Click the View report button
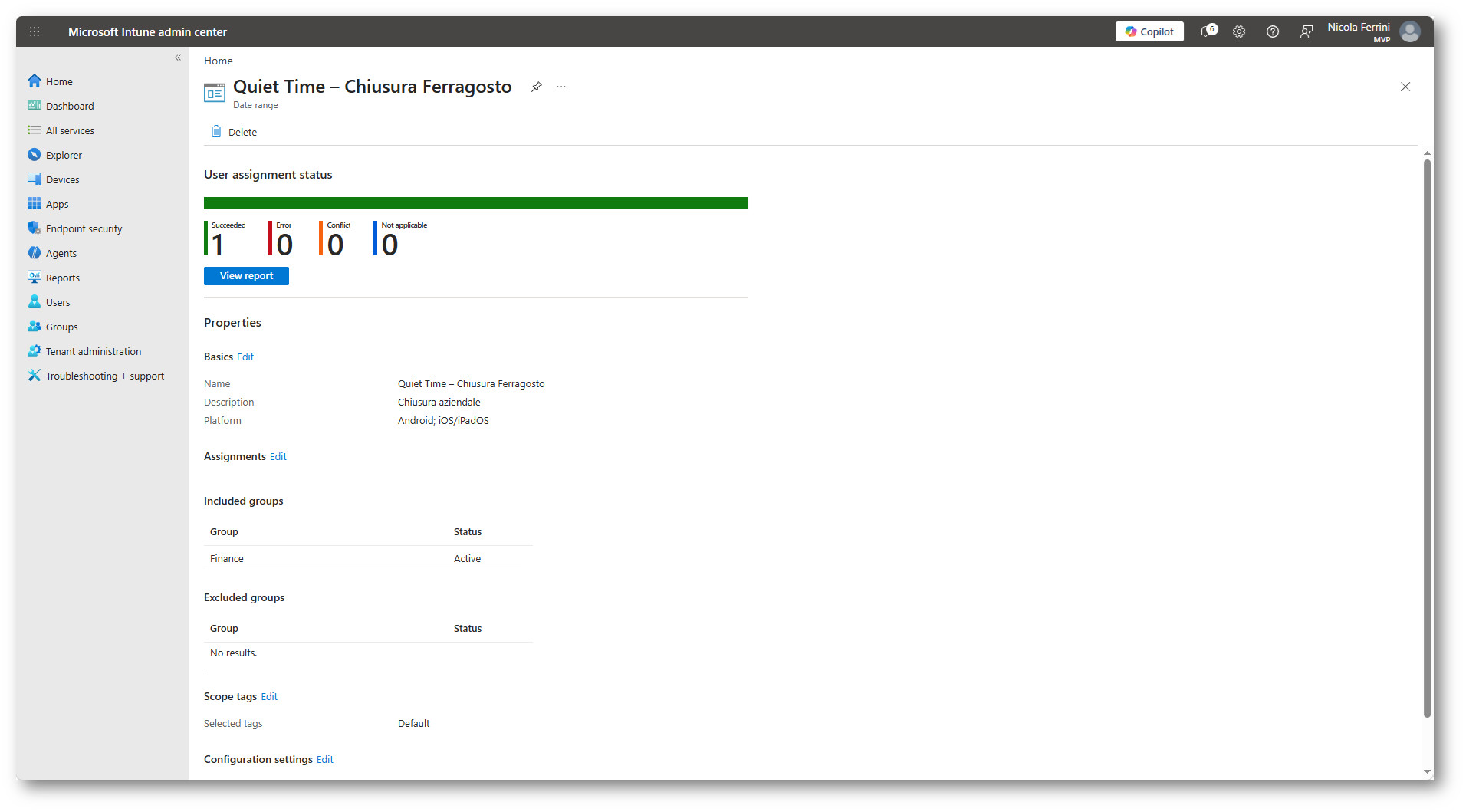 246,276
